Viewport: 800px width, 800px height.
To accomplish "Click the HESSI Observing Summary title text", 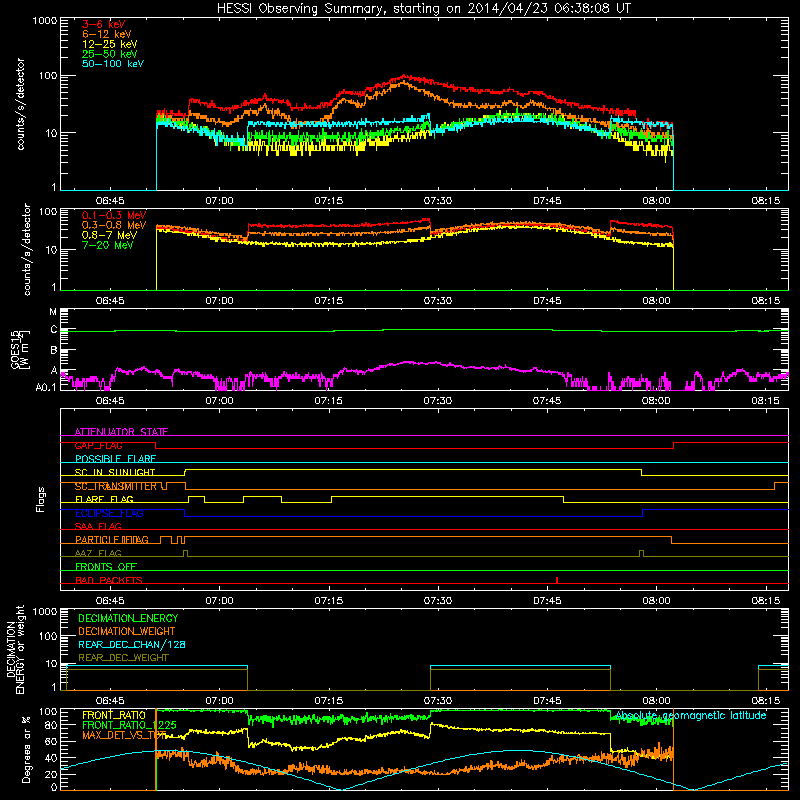I will [x=424, y=9].
